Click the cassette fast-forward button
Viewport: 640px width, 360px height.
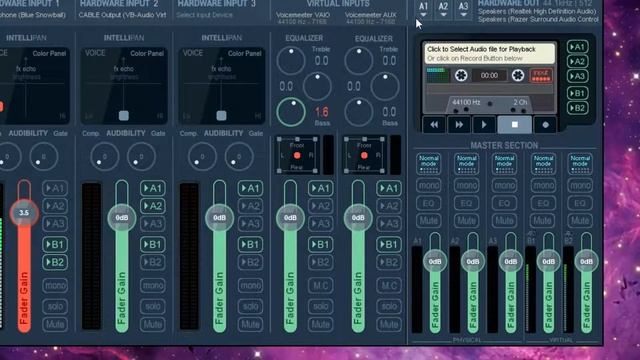459,125
